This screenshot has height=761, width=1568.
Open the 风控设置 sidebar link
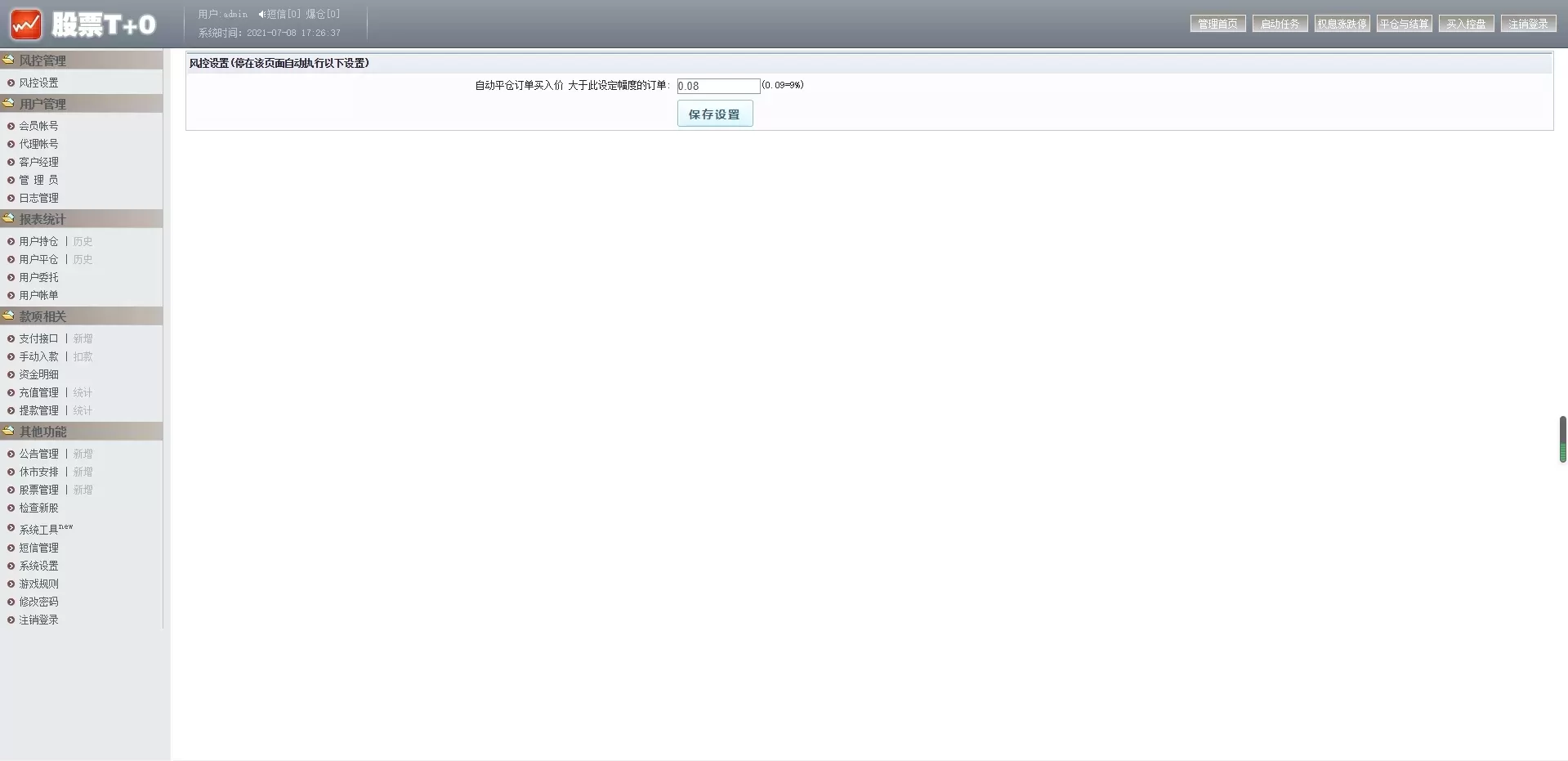pos(38,83)
